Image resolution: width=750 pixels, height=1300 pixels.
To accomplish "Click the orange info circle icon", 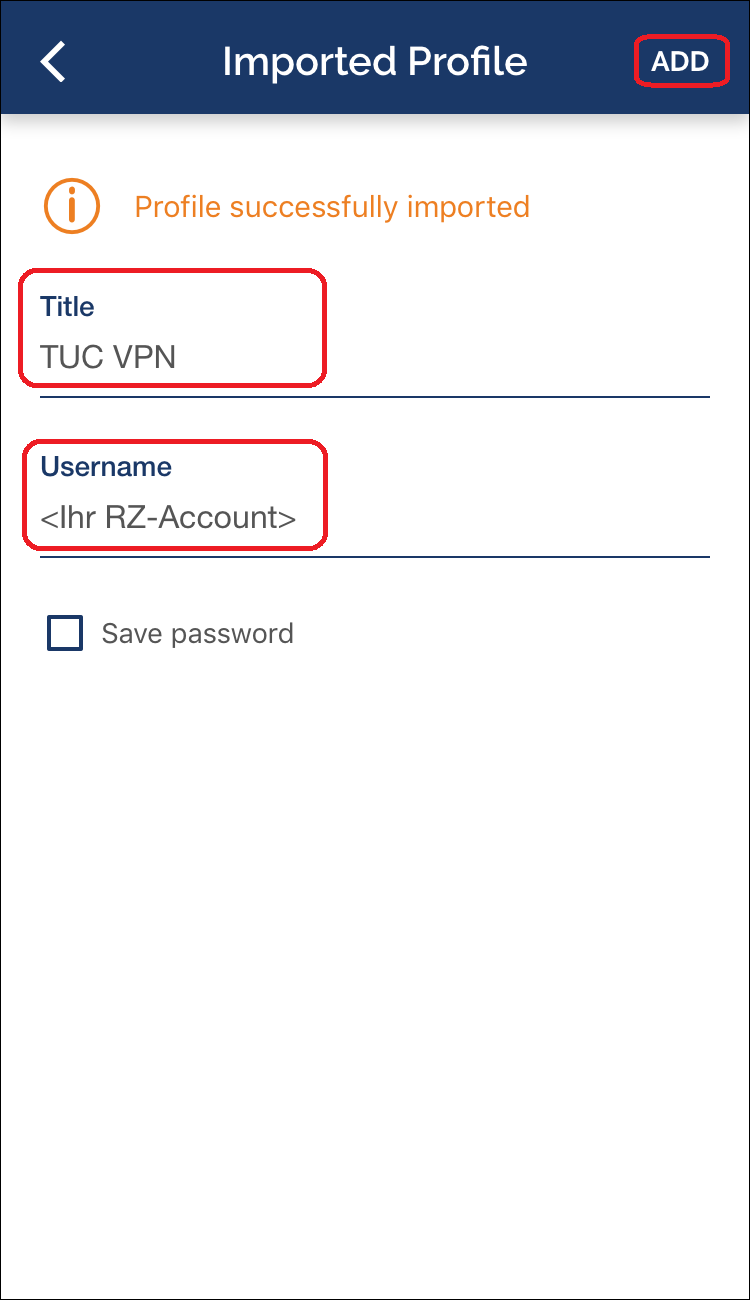I will (71, 206).
